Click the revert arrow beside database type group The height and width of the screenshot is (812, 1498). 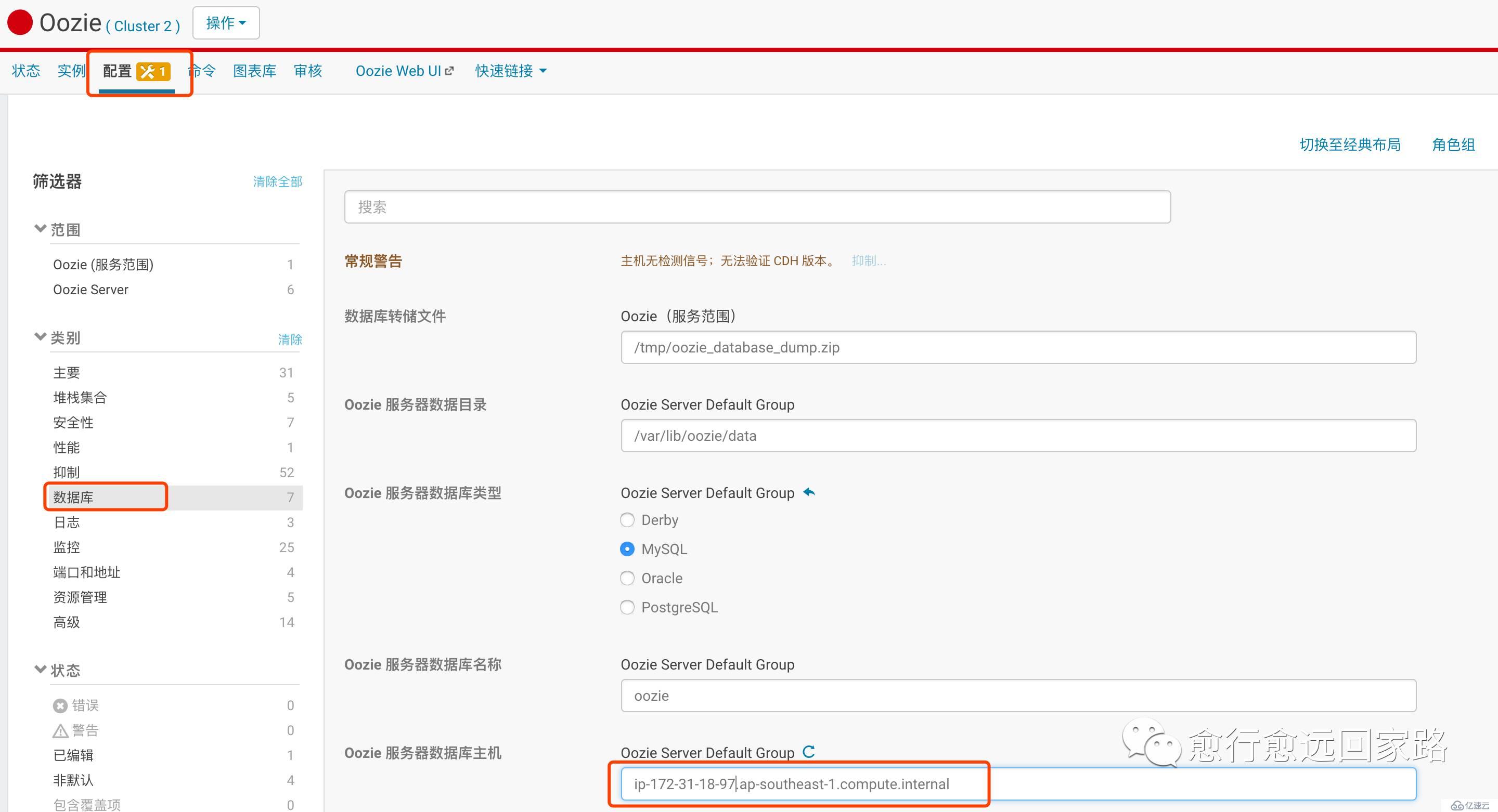pyautogui.click(x=809, y=492)
